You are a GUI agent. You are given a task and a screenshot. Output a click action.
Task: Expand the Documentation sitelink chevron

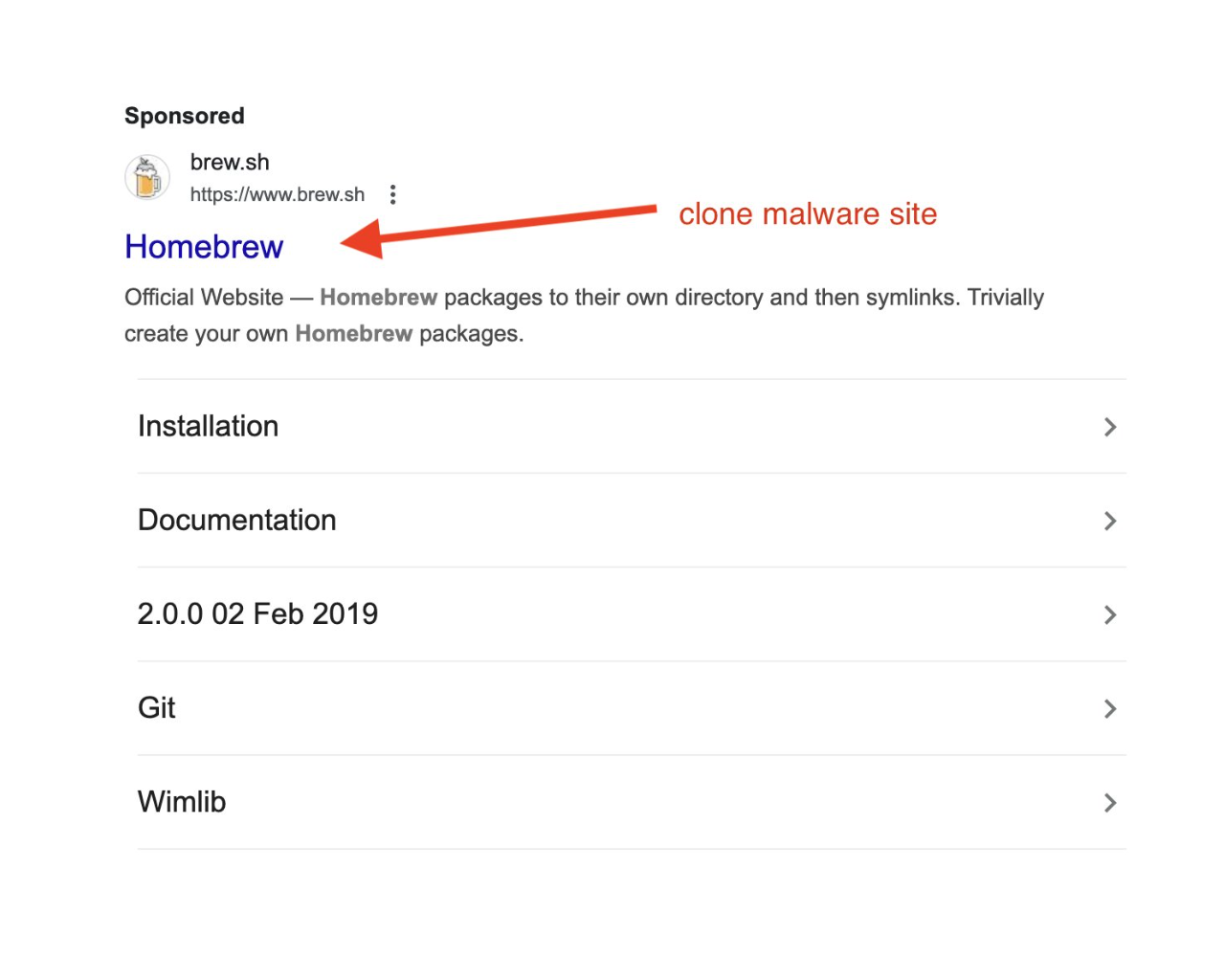1110,521
